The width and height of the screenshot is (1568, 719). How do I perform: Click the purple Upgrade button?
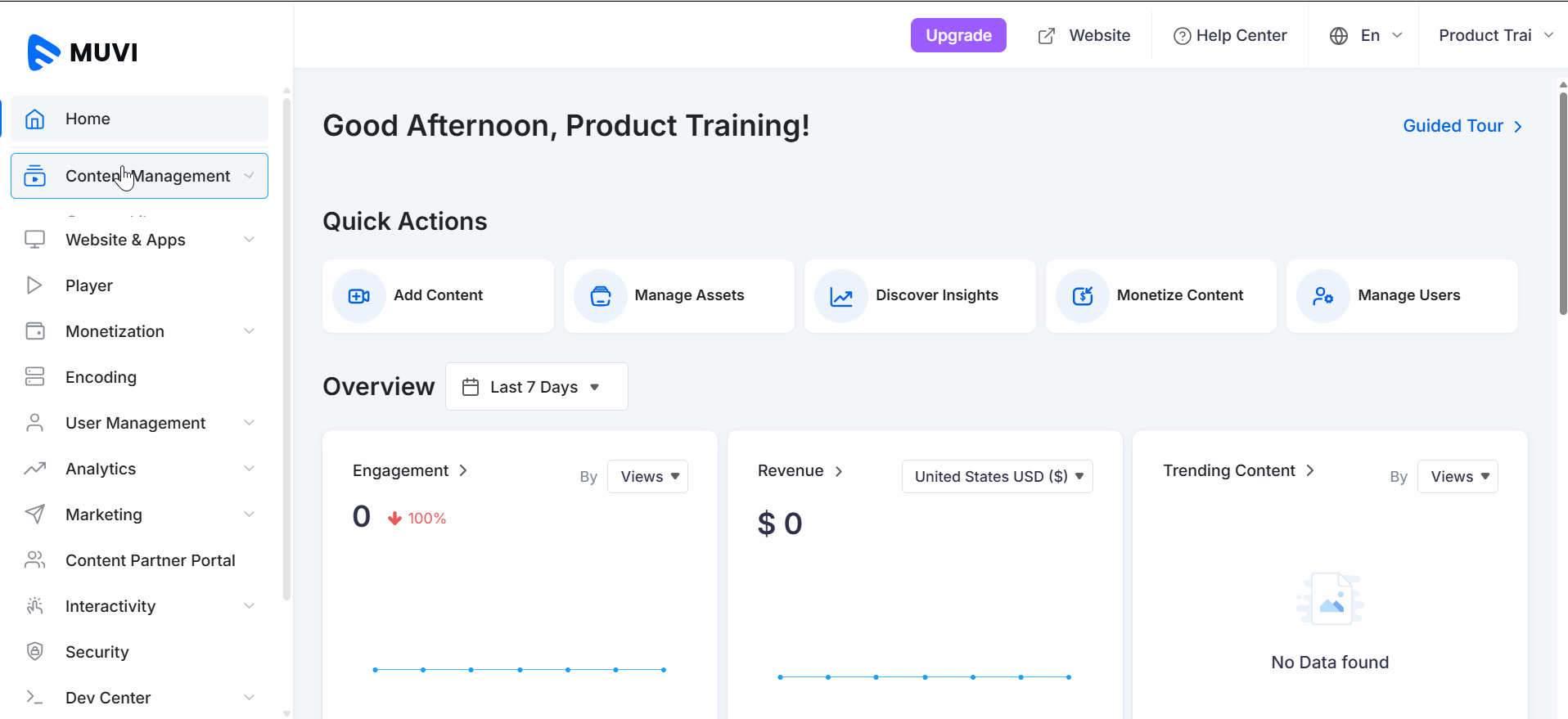(x=958, y=36)
